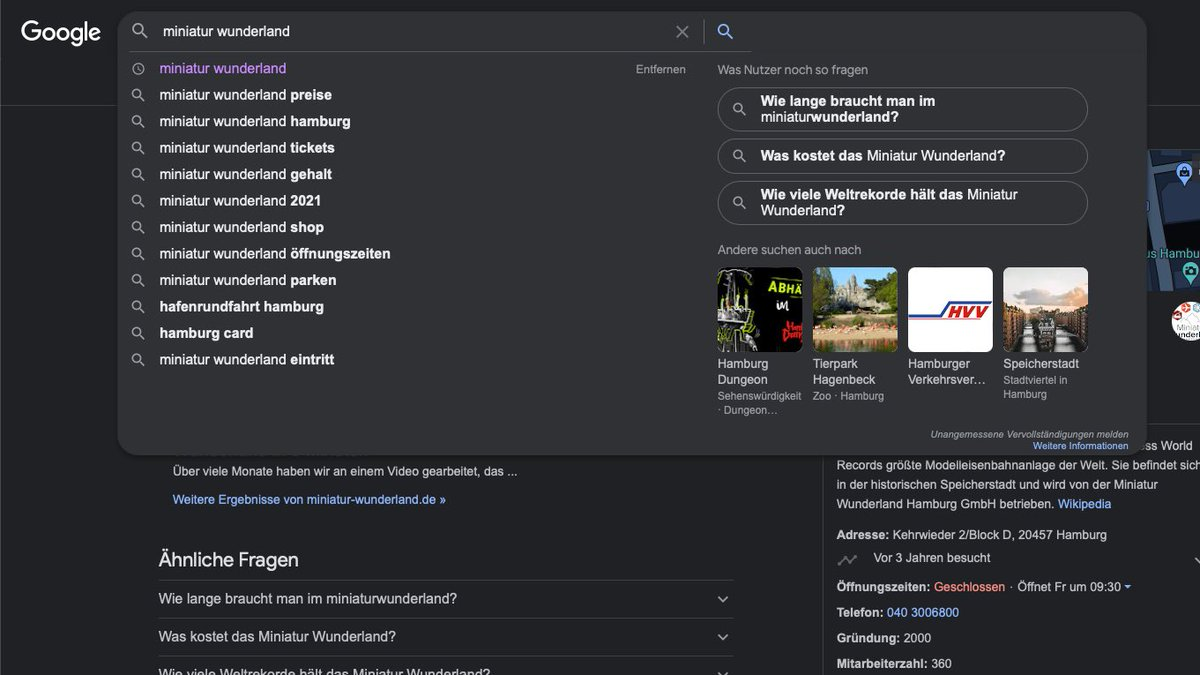Open the Wikipedia link in knowledge panel
The width and height of the screenshot is (1200, 675).
[1084, 504]
